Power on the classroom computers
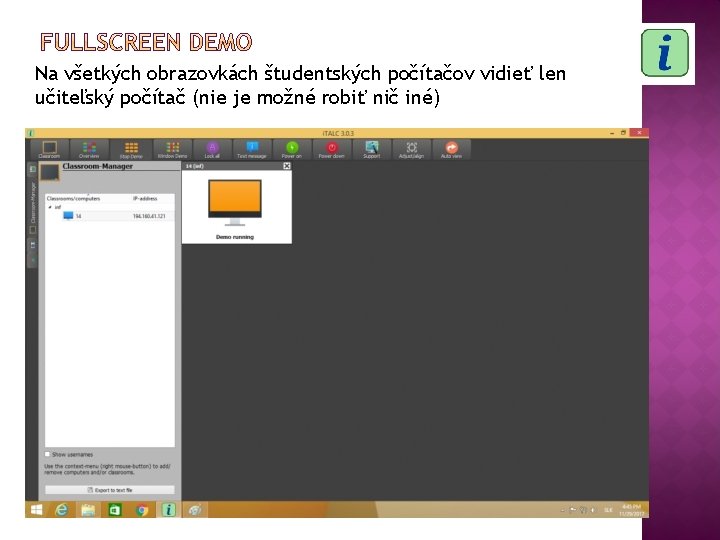 pos(292,149)
